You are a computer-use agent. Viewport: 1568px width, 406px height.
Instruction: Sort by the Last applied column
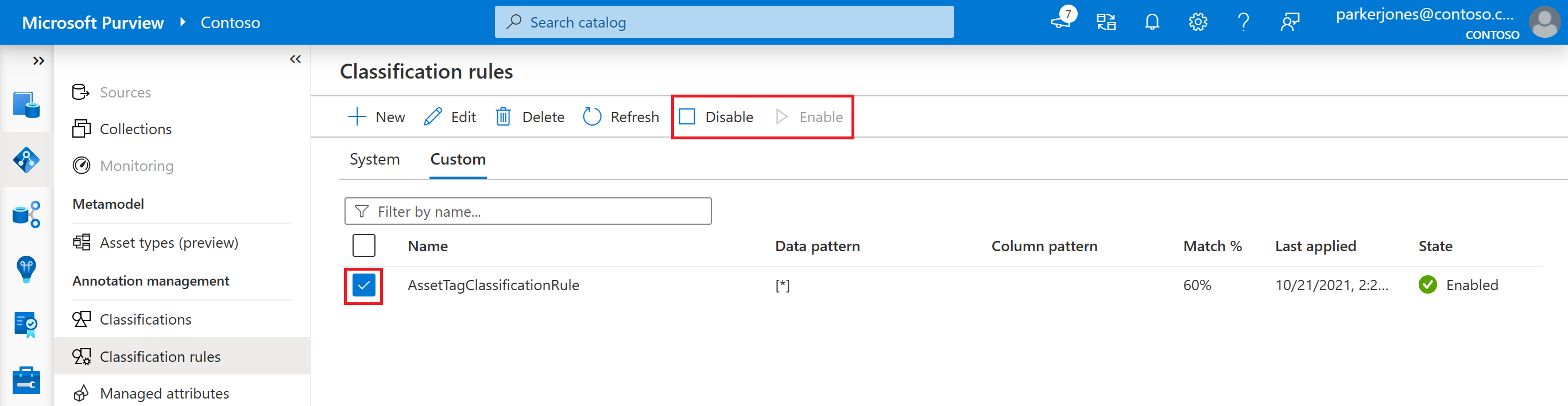click(x=1315, y=246)
